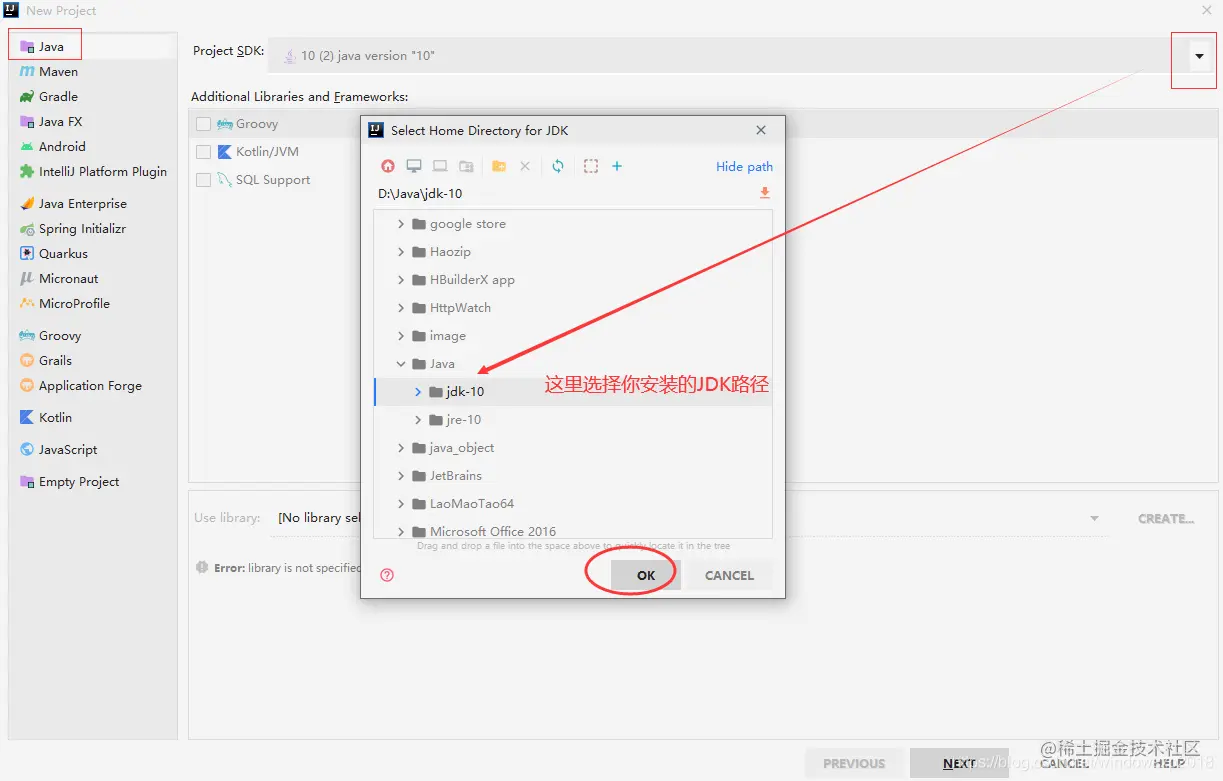Click the CREATE... button
Viewport: 1223px width, 781px height.
tap(1166, 519)
